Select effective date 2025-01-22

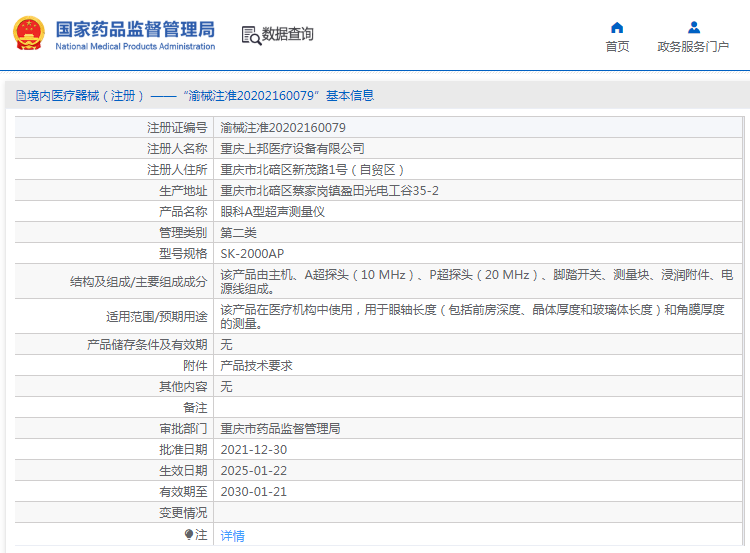[x=254, y=471]
